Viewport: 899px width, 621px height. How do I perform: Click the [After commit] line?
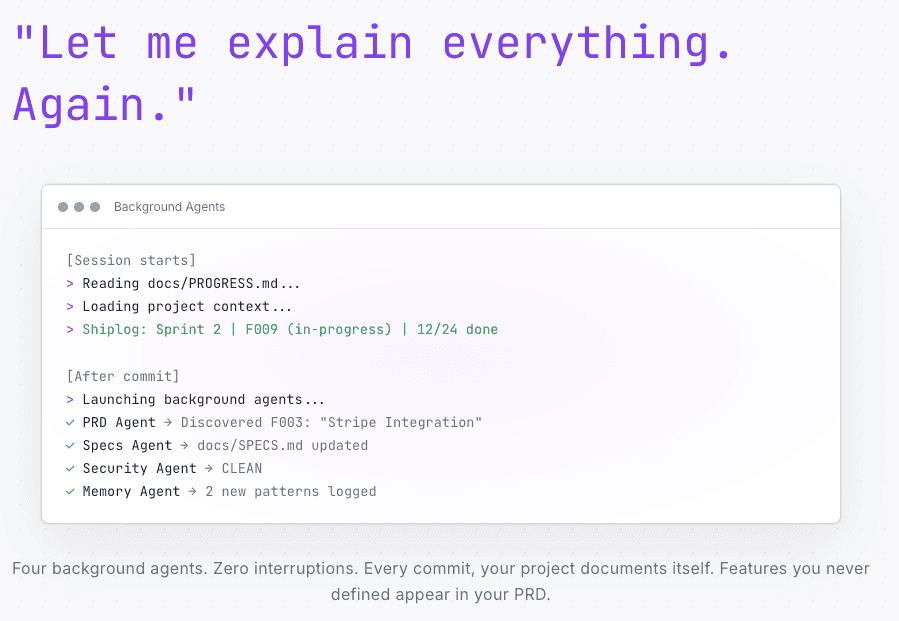pos(123,376)
